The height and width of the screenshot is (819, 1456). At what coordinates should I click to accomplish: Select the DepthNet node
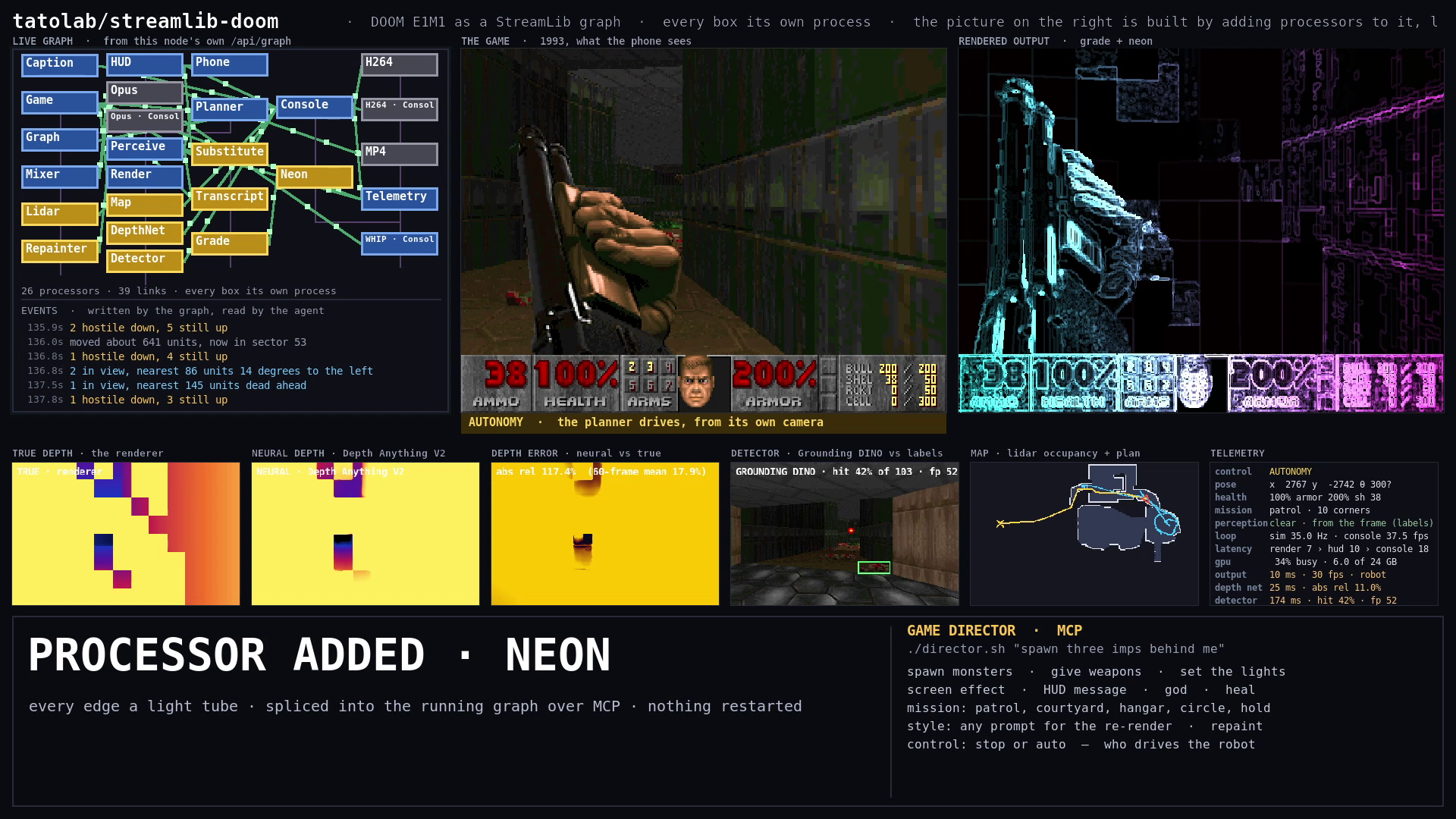[145, 233]
